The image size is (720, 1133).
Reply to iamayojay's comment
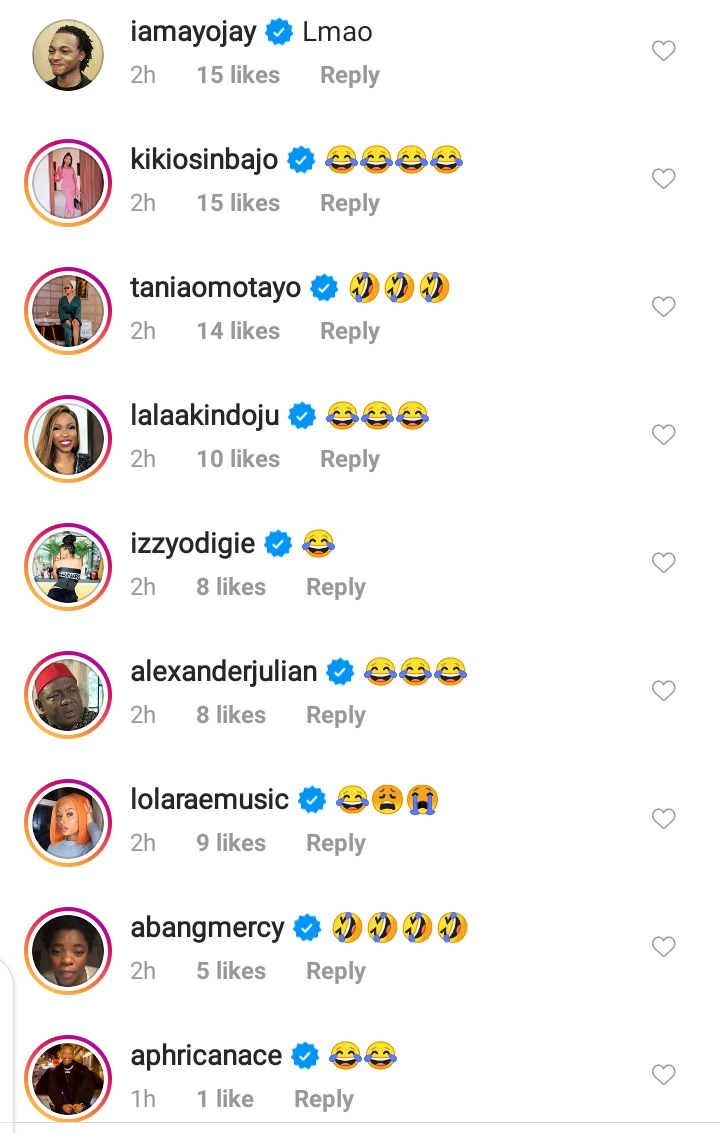click(349, 75)
